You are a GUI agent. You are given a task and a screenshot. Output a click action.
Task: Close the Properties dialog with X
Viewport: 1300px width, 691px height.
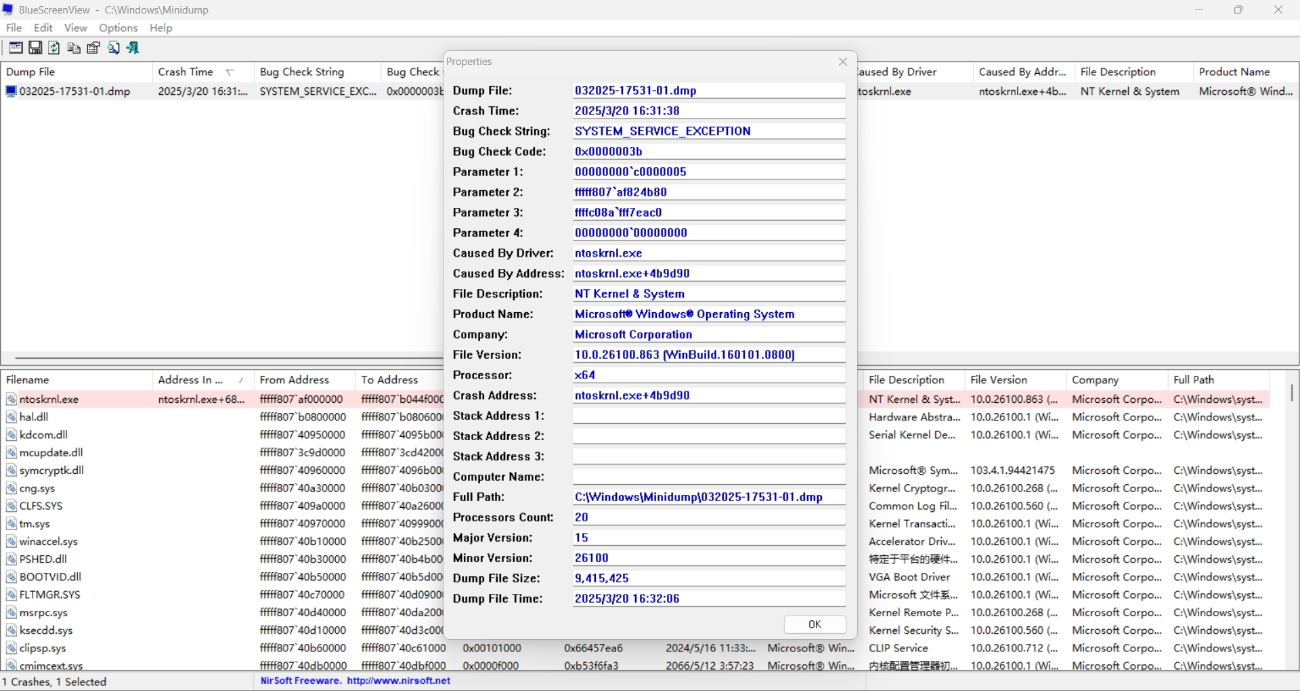coord(842,62)
